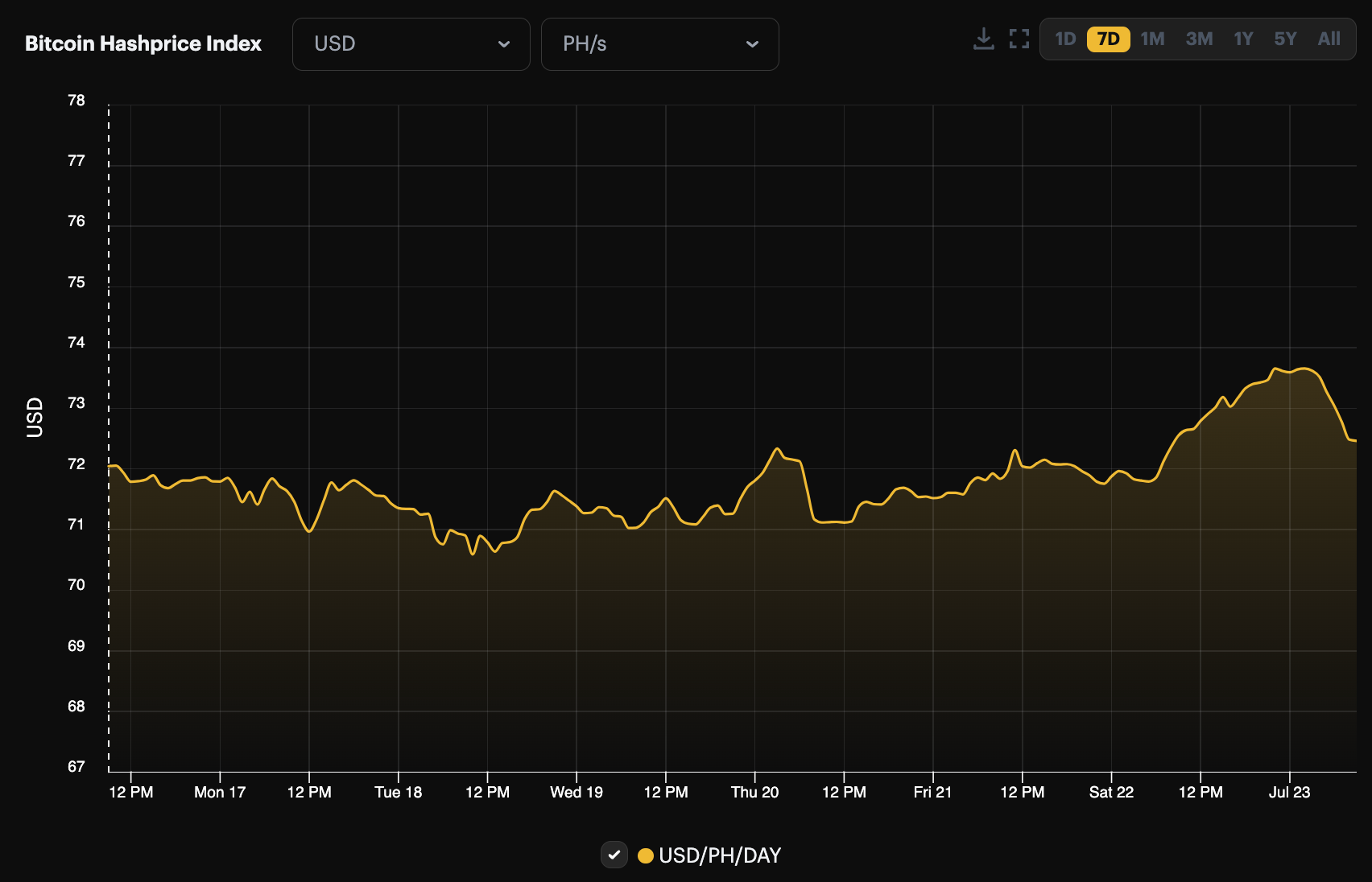
Task: Click the USD axis label on the left
Action: pyautogui.click(x=34, y=415)
